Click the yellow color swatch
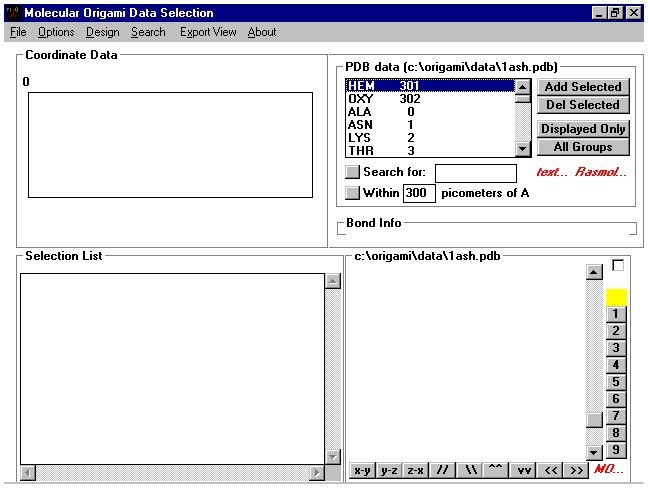The image size is (648, 488). [x=616, y=297]
